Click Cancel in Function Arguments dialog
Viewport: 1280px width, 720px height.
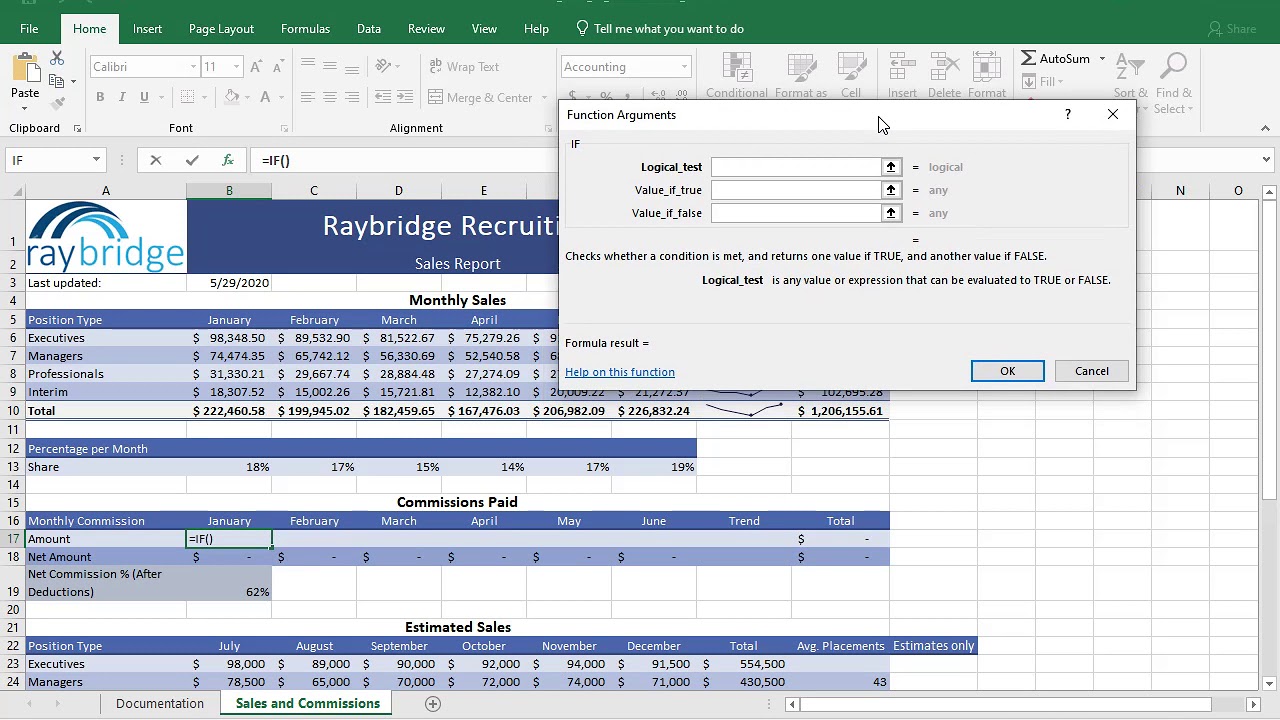[x=1091, y=371]
